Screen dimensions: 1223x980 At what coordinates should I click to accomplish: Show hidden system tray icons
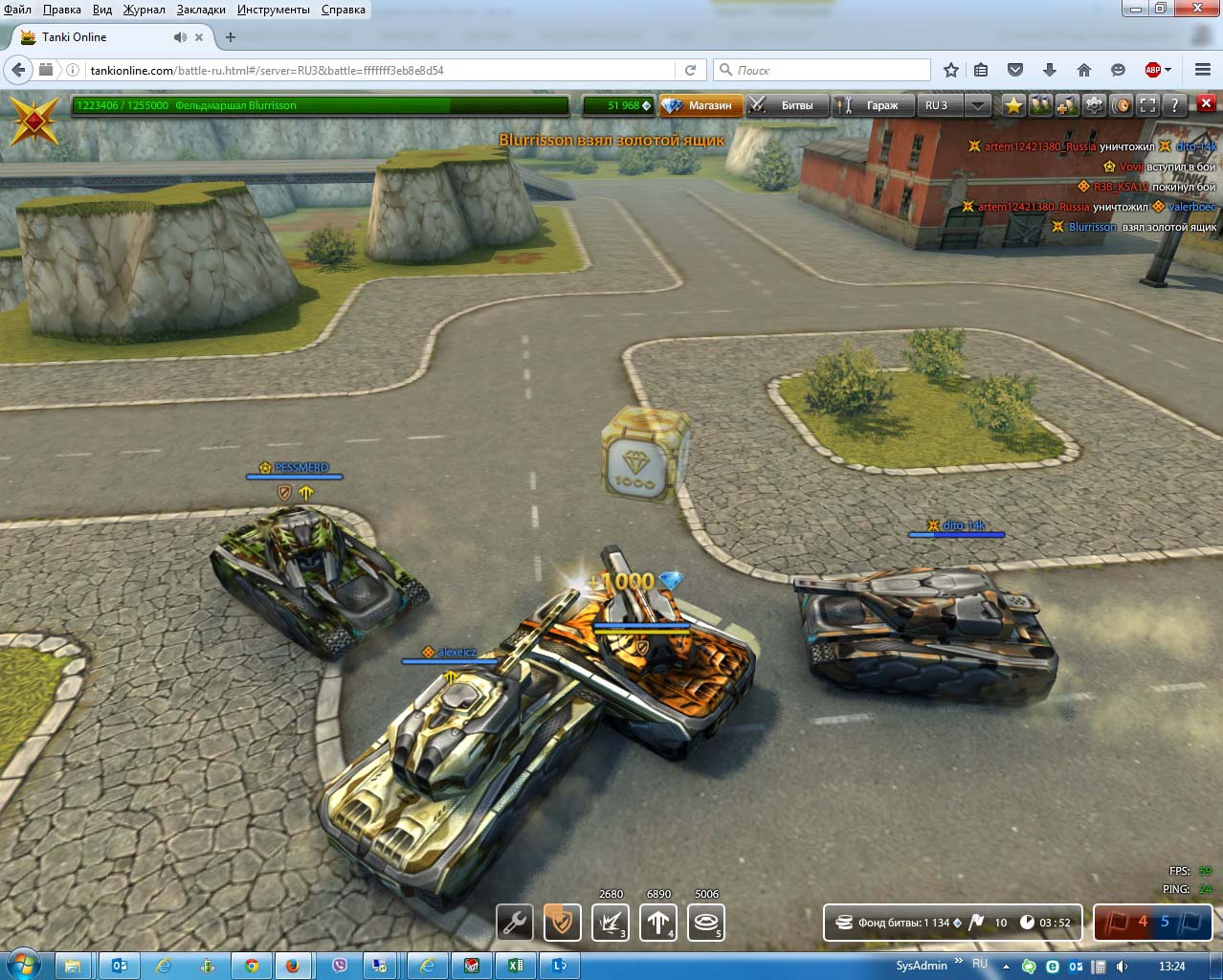coord(1005,967)
